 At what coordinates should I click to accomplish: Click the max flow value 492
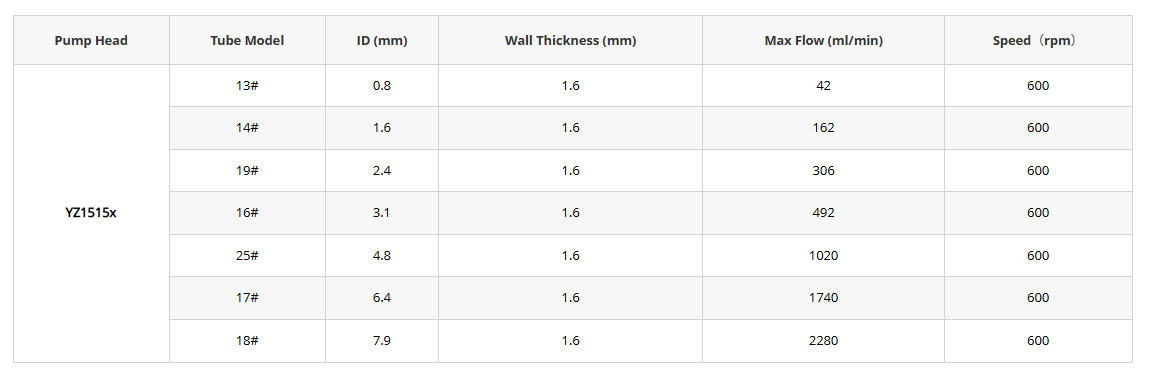pyautogui.click(x=823, y=213)
